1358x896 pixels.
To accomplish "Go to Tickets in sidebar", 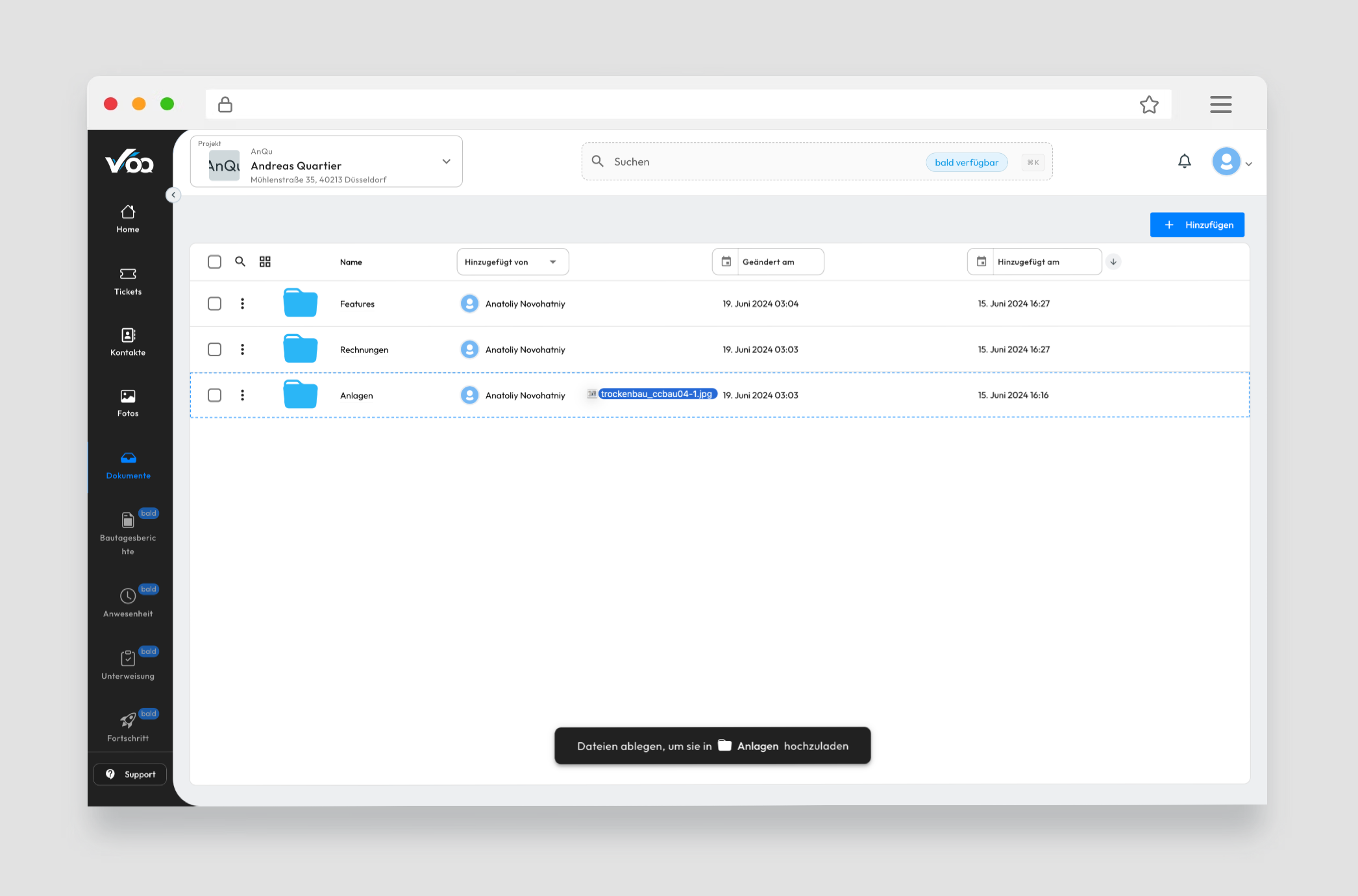I will pos(128,282).
